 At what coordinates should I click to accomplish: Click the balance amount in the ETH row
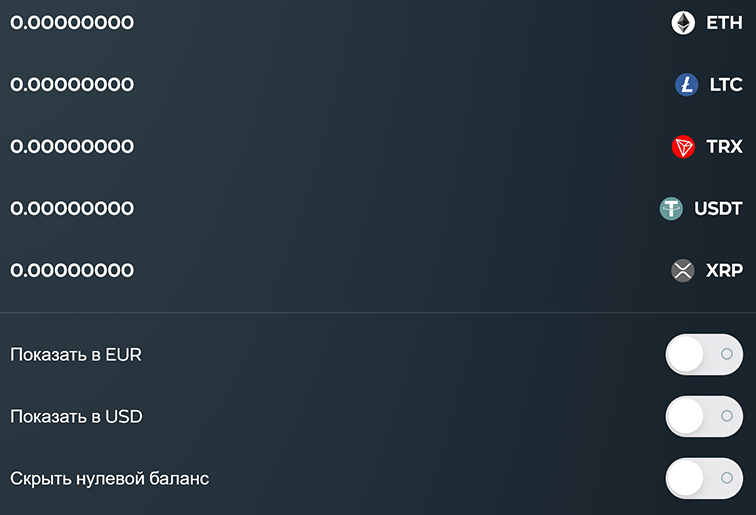(72, 23)
